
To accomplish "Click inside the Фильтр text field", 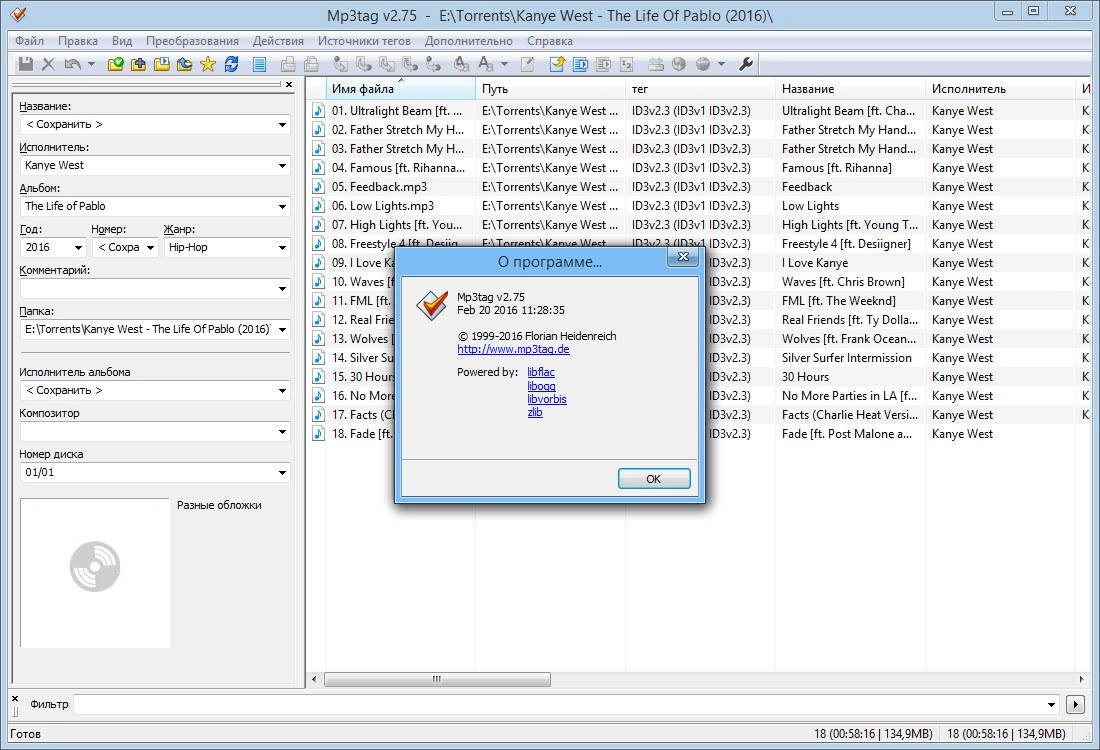I will (x=558, y=704).
